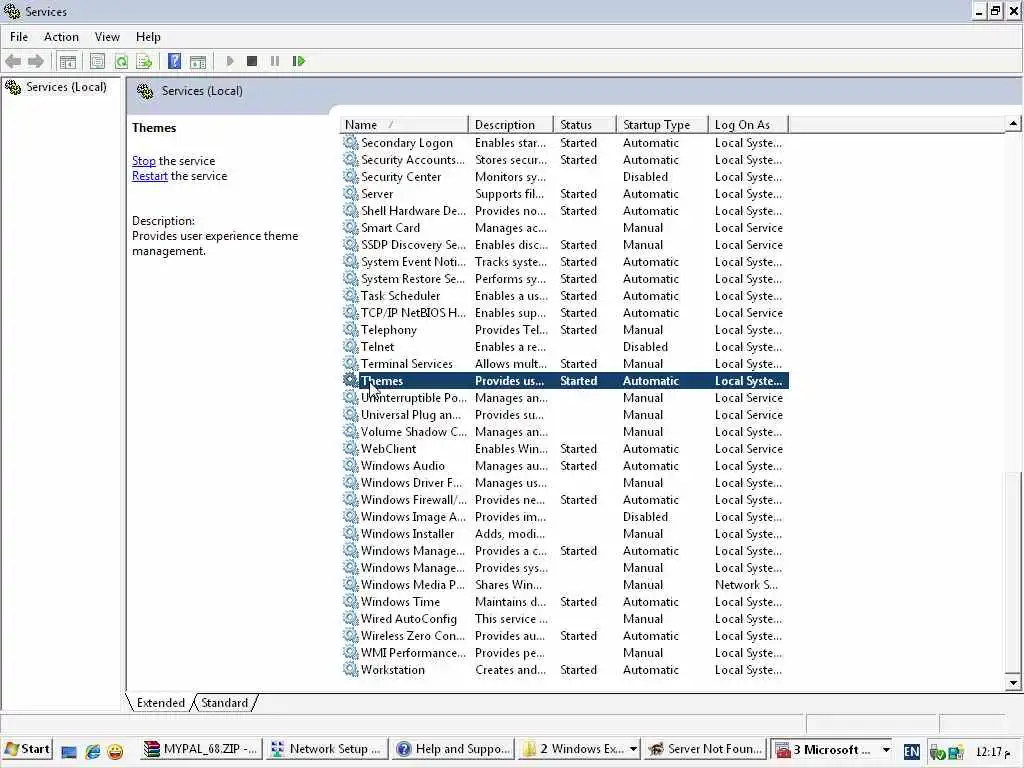1024x768 pixels.
Task: Select the Terminal Services row
Action: click(565, 364)
